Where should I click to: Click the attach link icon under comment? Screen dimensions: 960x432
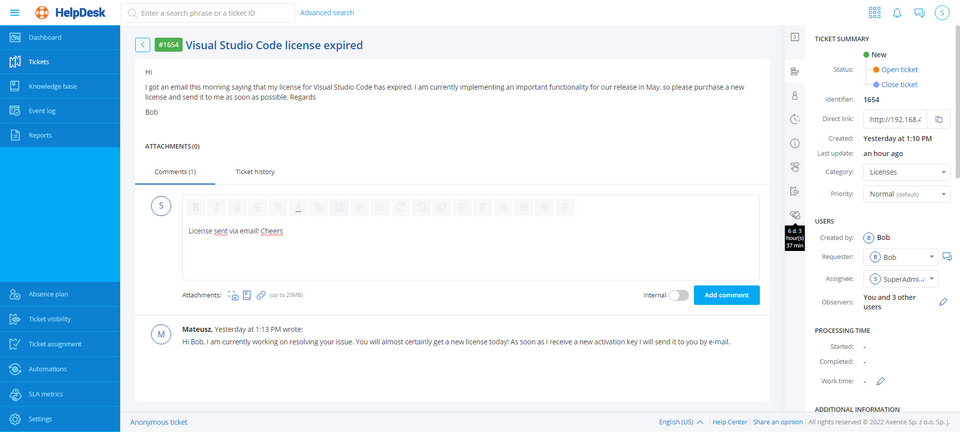coord(261,295)
